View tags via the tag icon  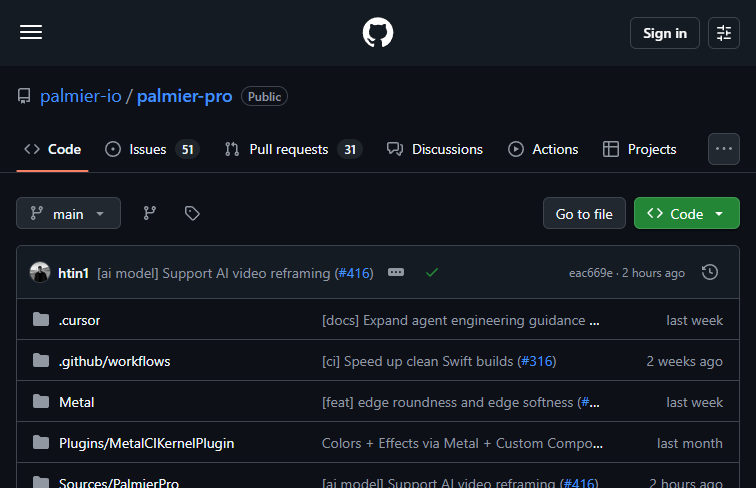(192, 213)
